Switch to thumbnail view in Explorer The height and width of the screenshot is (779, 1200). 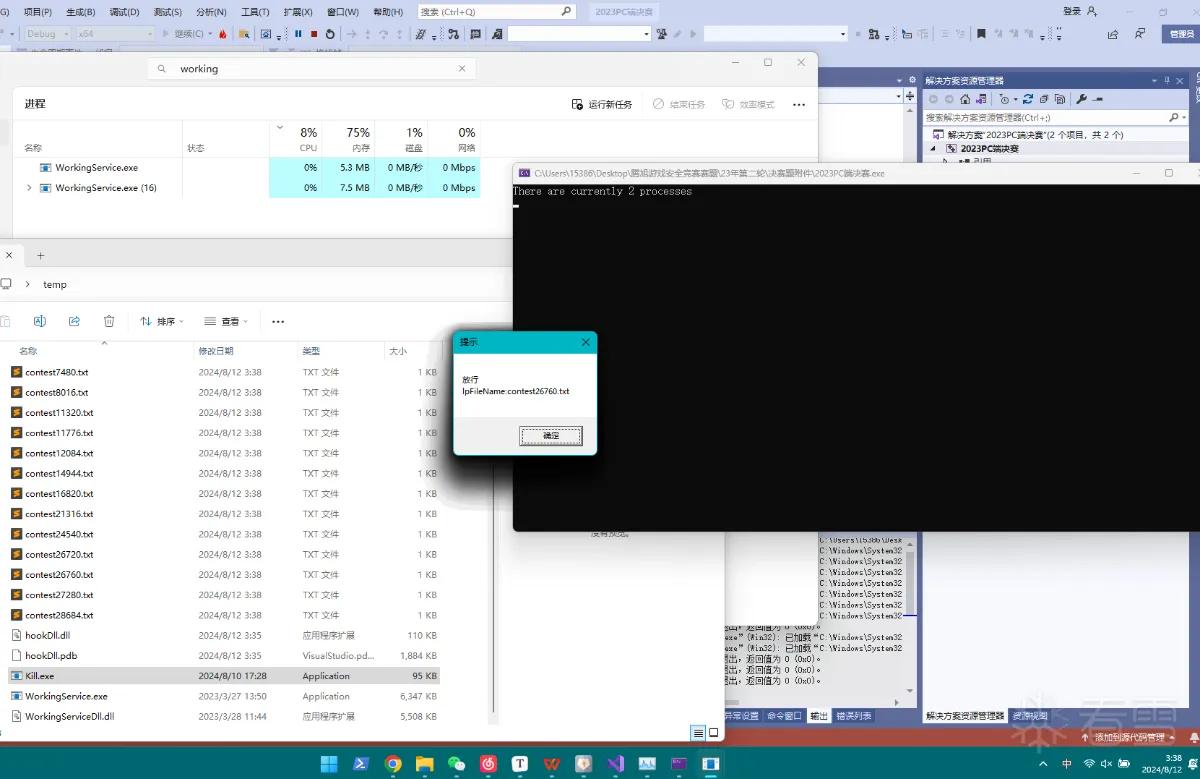click(714, 733)
